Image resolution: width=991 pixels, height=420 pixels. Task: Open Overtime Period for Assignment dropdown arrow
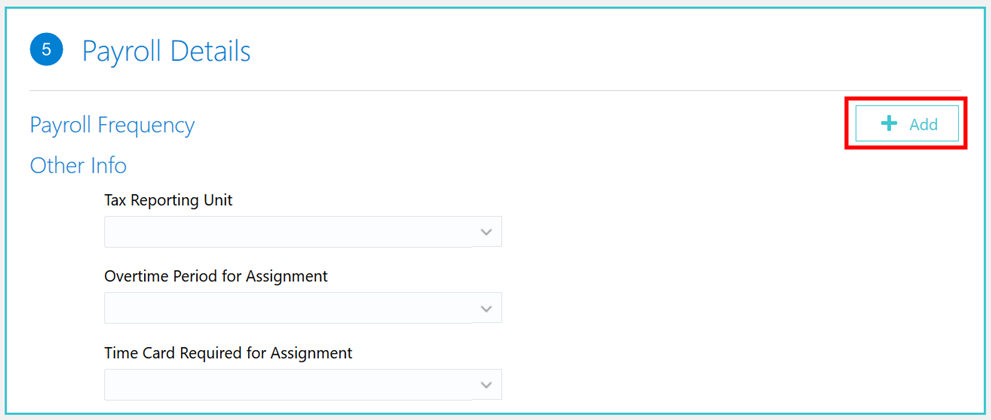(486, 308)
